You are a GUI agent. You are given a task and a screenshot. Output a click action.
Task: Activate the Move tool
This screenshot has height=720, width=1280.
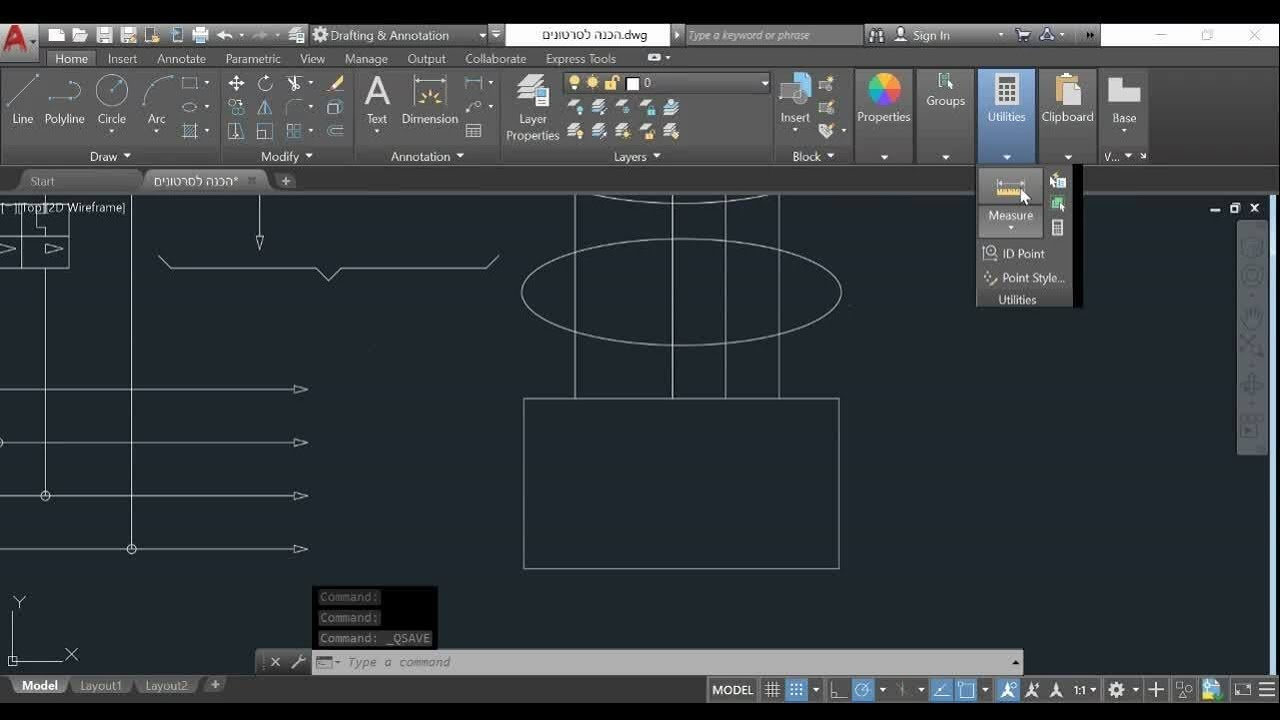[x=236, y=83]
